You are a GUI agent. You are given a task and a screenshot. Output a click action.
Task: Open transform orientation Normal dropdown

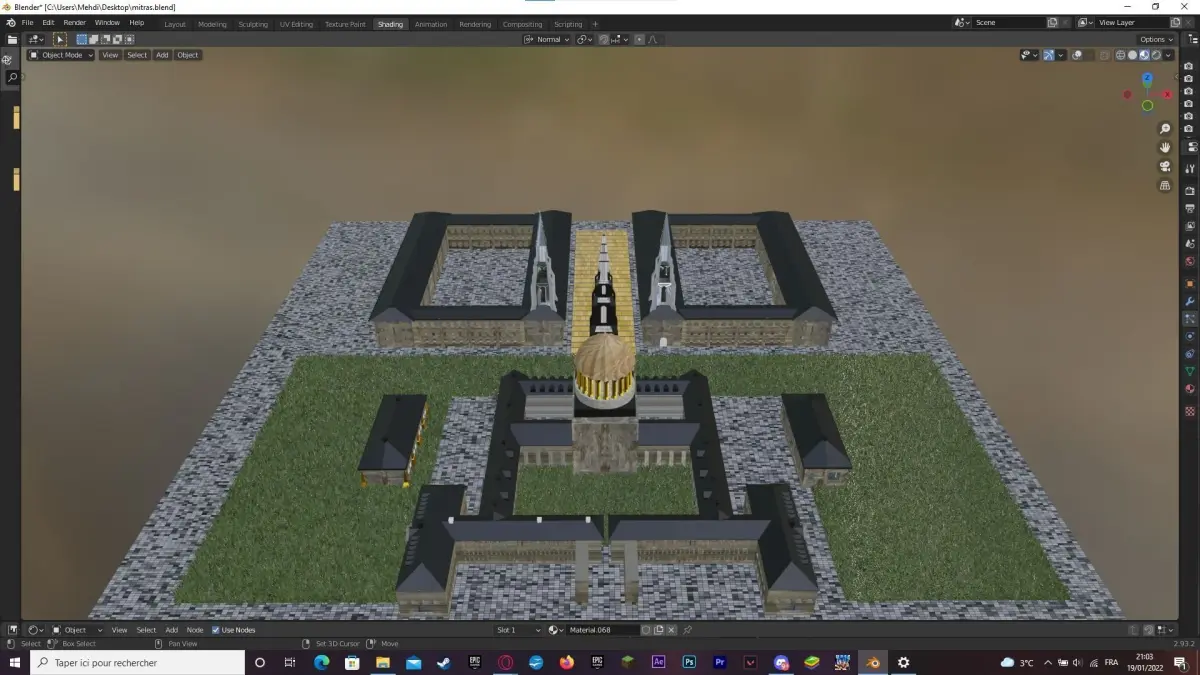[547, 39]
